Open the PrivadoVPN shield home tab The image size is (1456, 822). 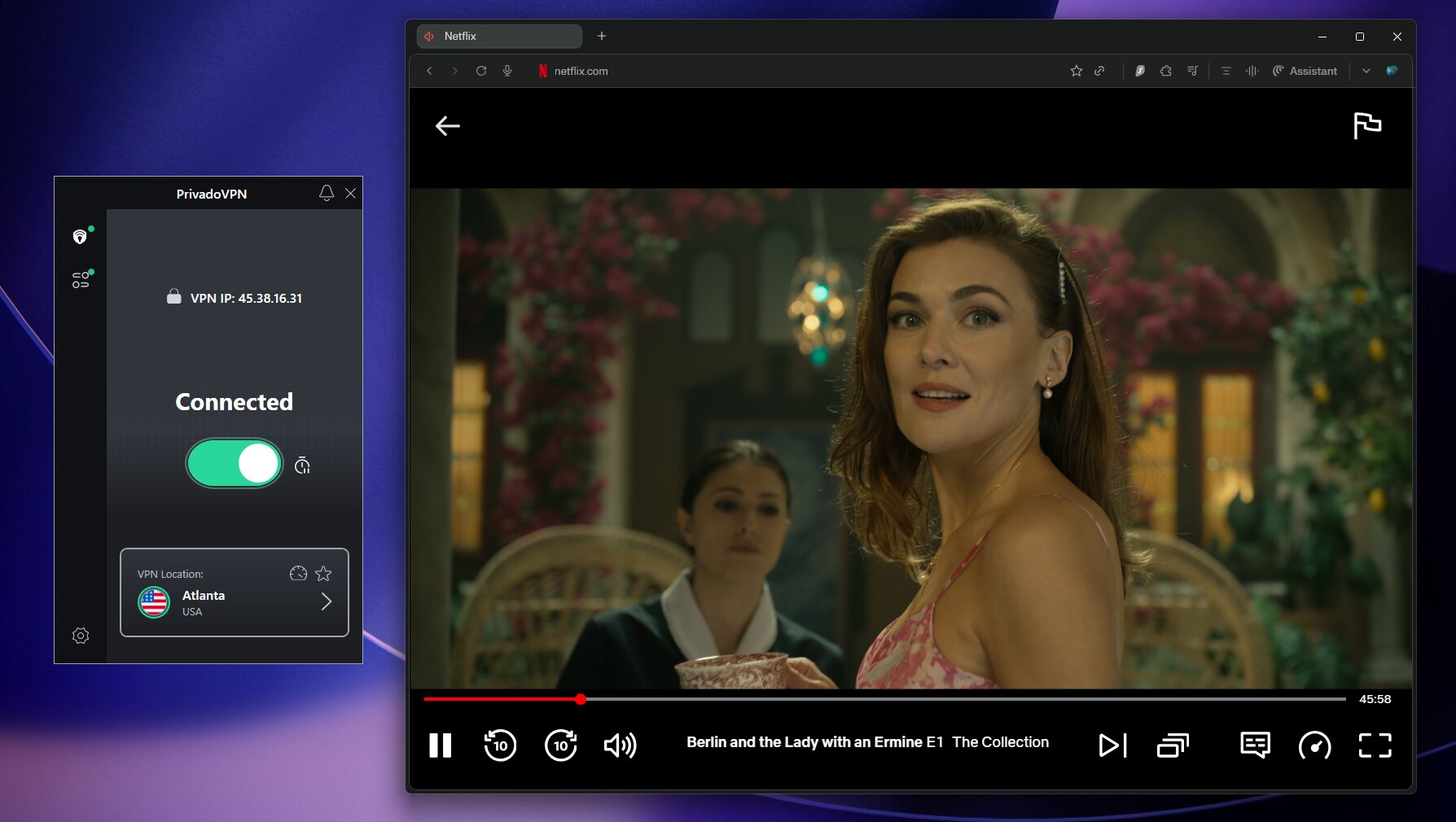click(80, 237)
